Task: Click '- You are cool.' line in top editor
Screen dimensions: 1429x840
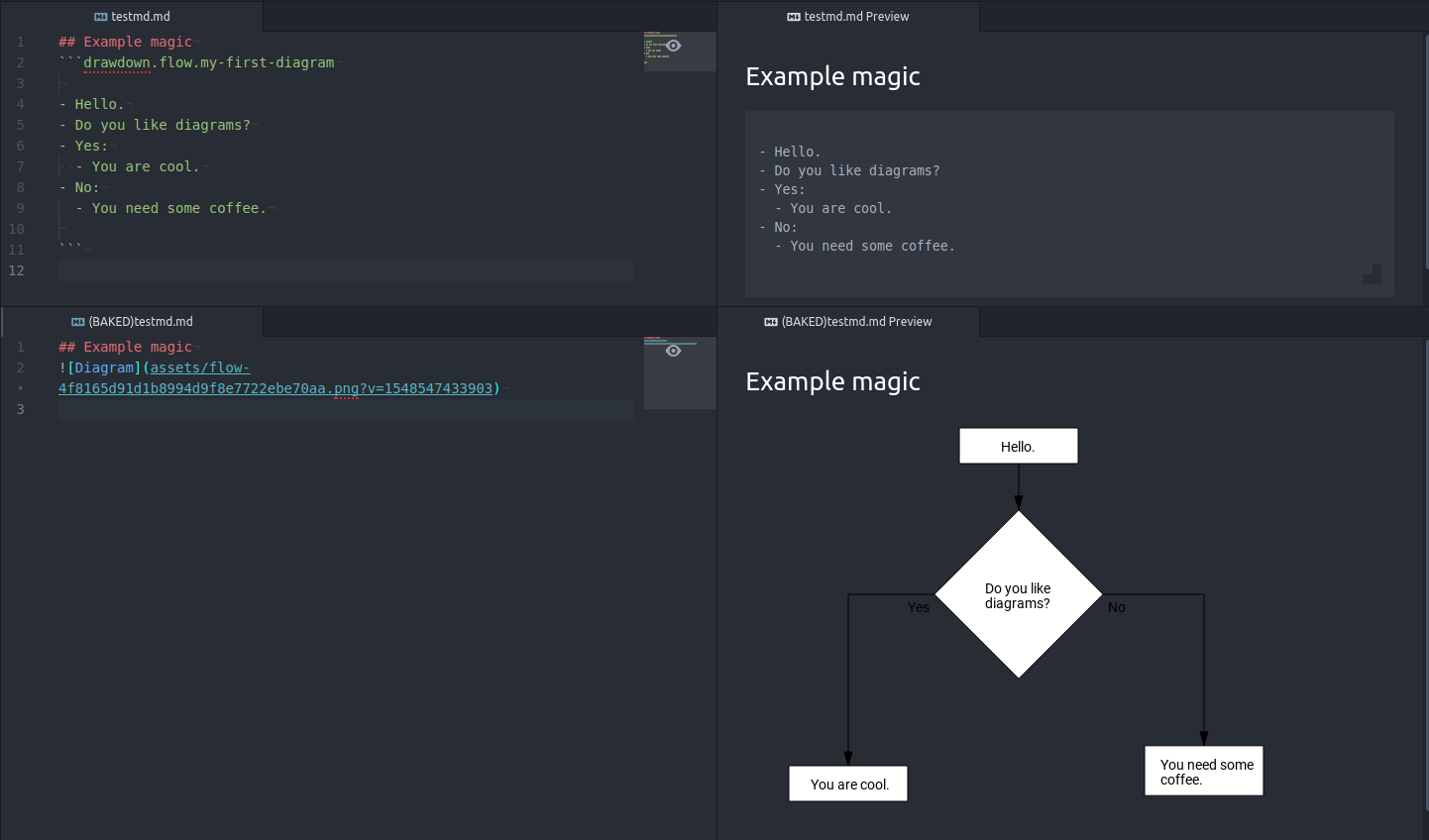Action: click(138, 166)
